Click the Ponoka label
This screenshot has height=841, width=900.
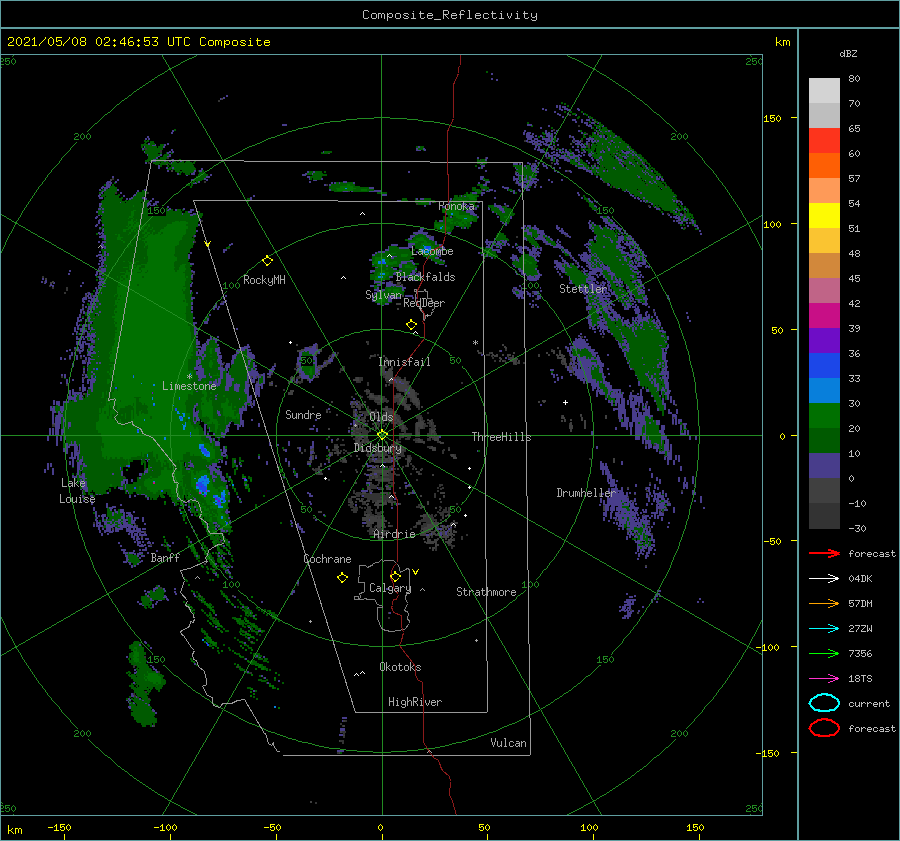456,206
